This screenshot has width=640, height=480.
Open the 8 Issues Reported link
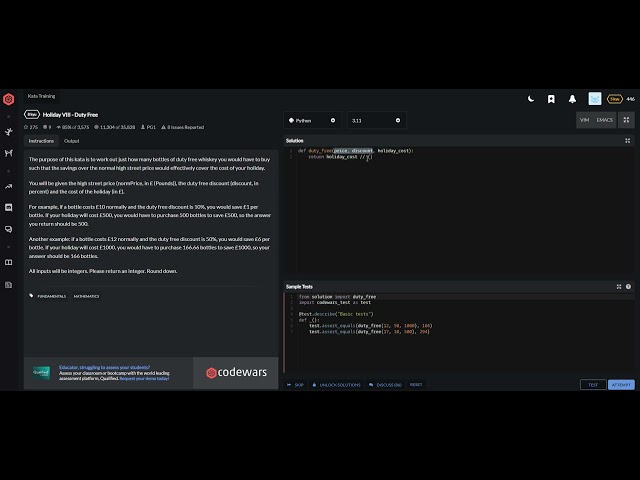click(x=182, y=127)
